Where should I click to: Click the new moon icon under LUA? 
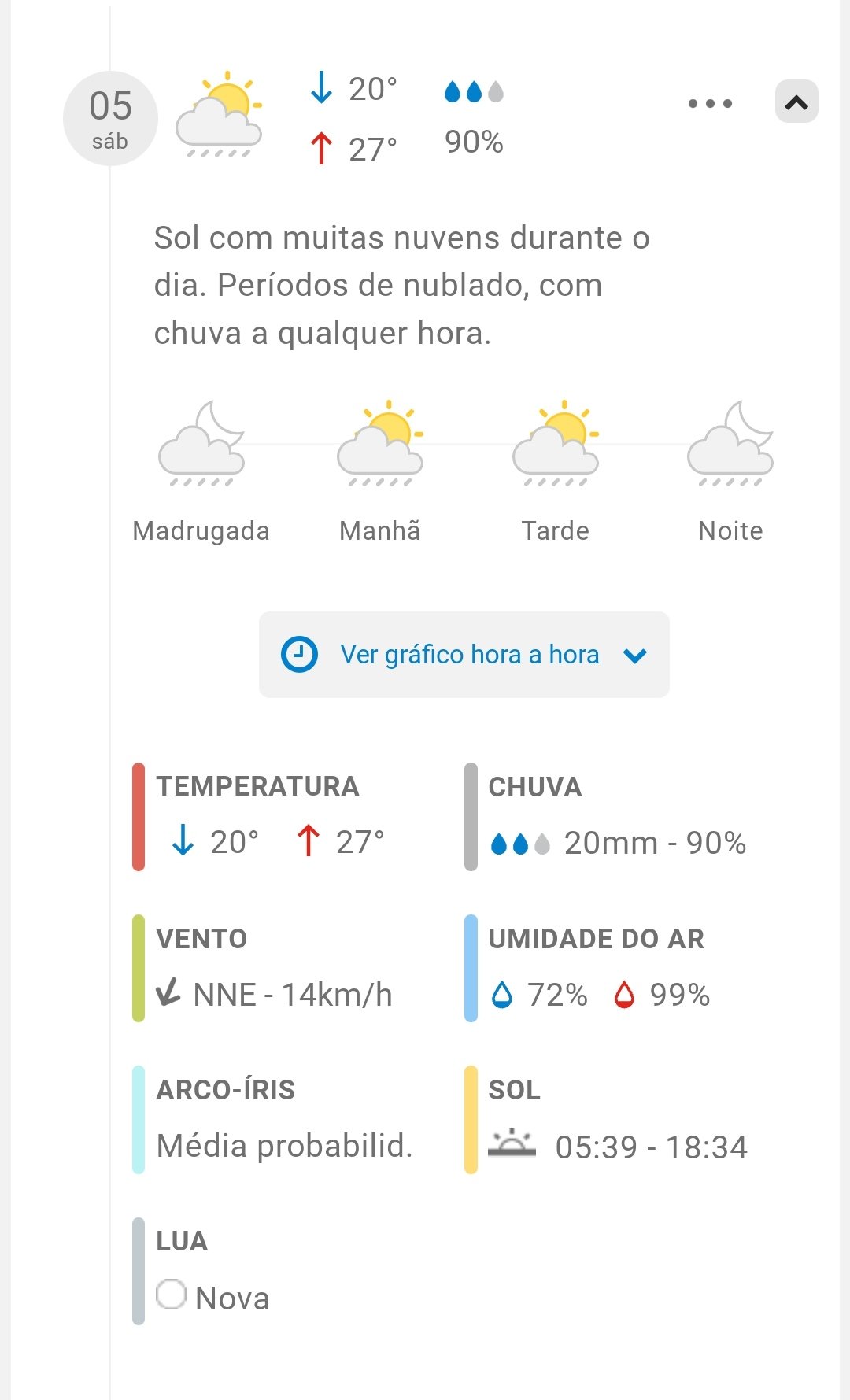point(171,1295)
